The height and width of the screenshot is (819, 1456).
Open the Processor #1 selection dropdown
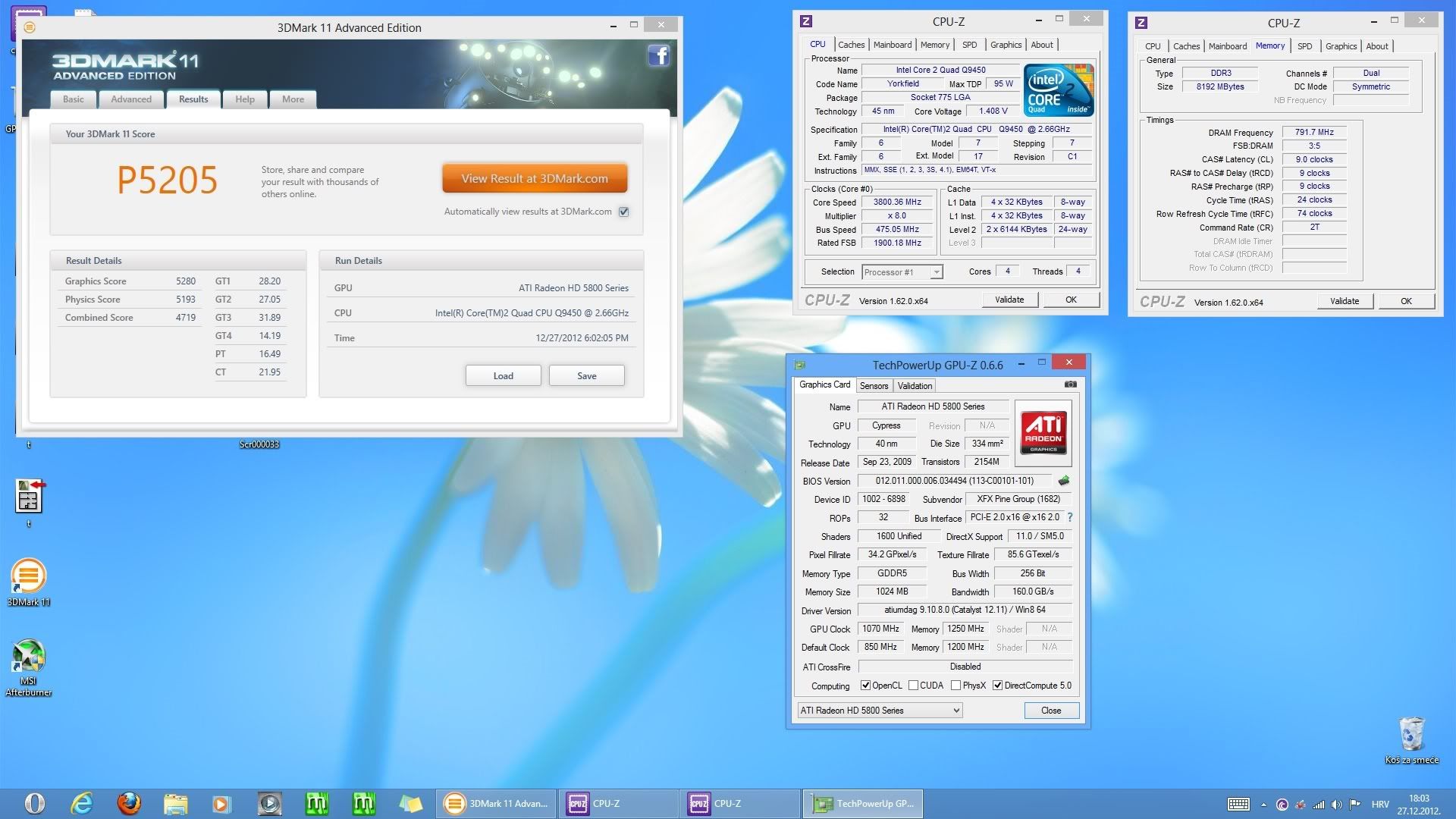click(902, 272)
